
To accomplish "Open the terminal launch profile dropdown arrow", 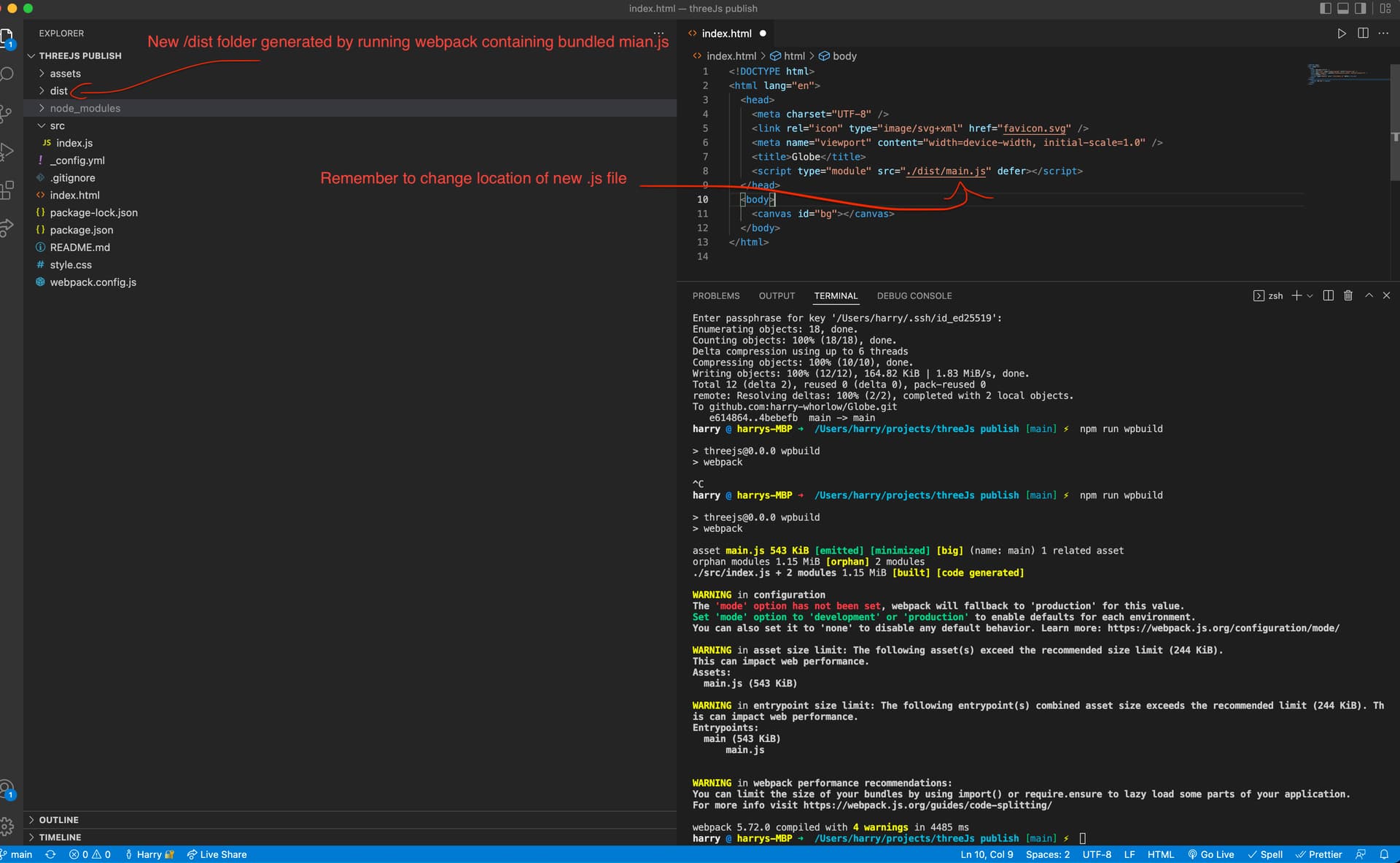I will point(1310,296).
